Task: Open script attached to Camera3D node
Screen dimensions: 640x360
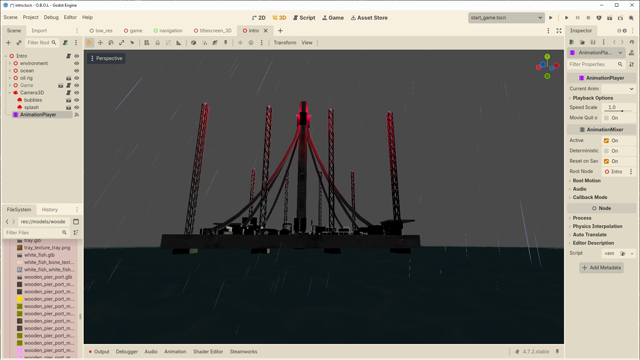Action: (69, 93)
